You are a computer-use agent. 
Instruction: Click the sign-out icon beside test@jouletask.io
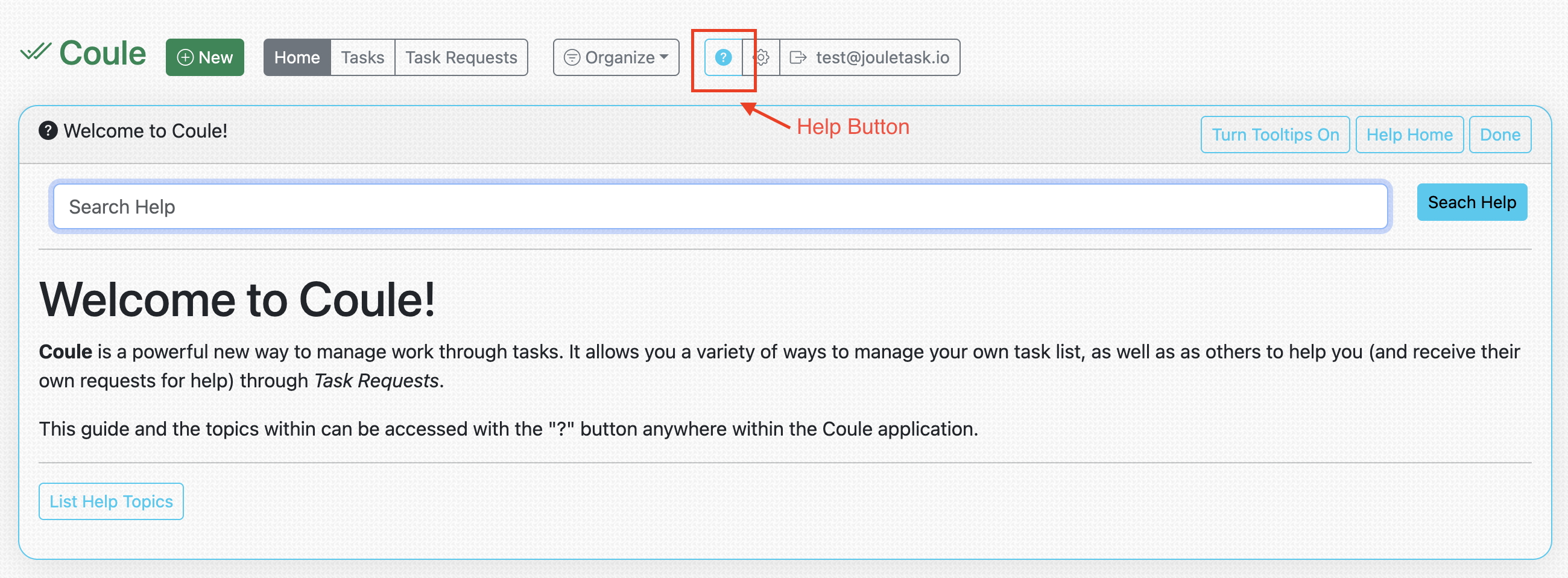coord(797,57)
